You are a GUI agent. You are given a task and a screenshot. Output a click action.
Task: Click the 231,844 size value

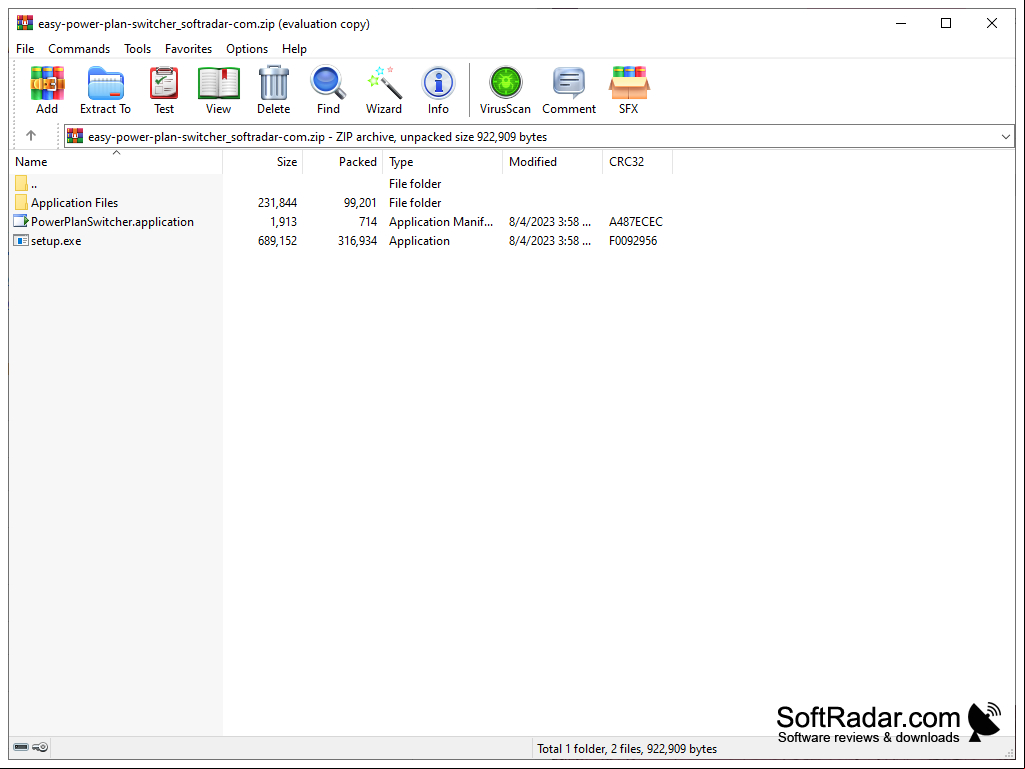[x=277, y=203]
